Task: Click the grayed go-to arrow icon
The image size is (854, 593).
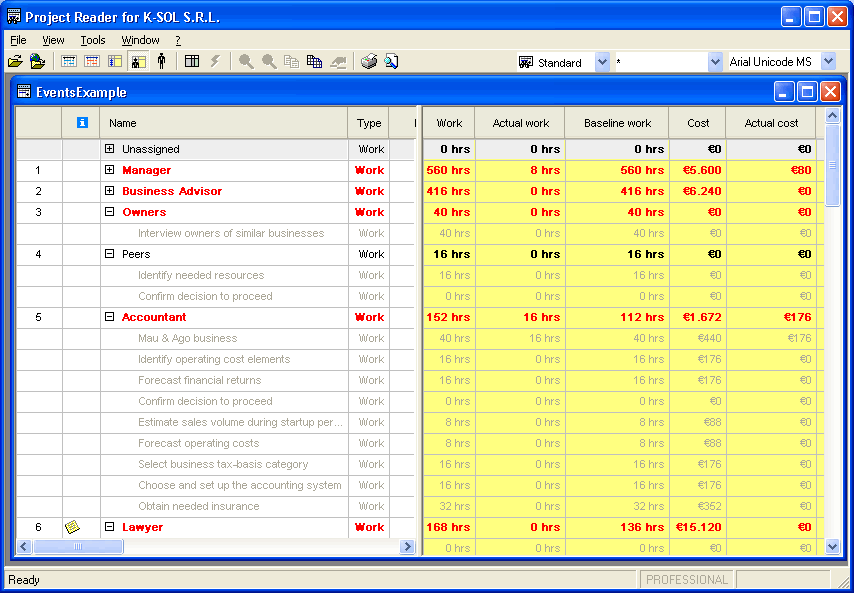Action: pos(338,62)
